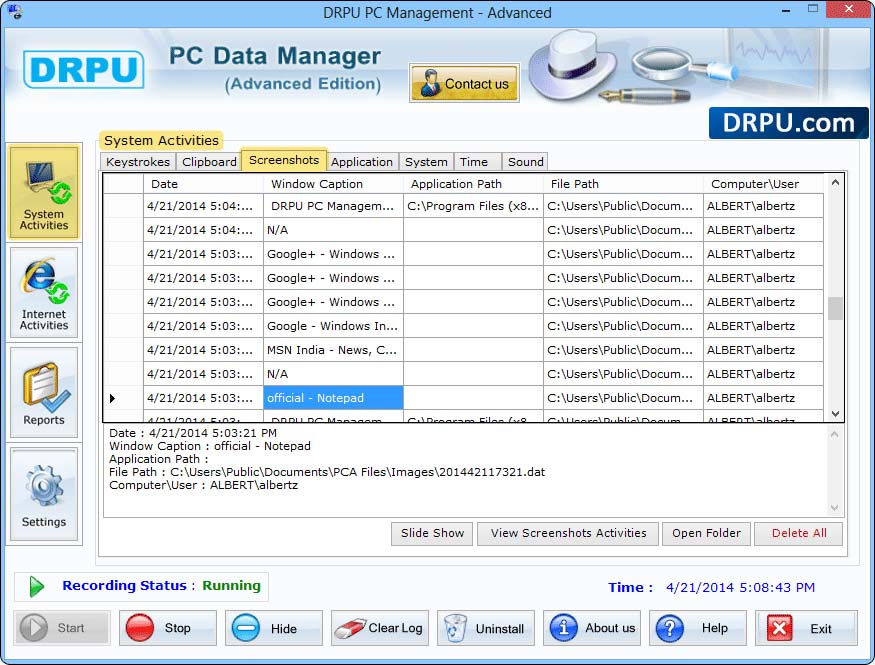Click 'C:\Program Files (x8...' cell in first row
The height and width of the screenshot is (665, 875).
(473, 206)
